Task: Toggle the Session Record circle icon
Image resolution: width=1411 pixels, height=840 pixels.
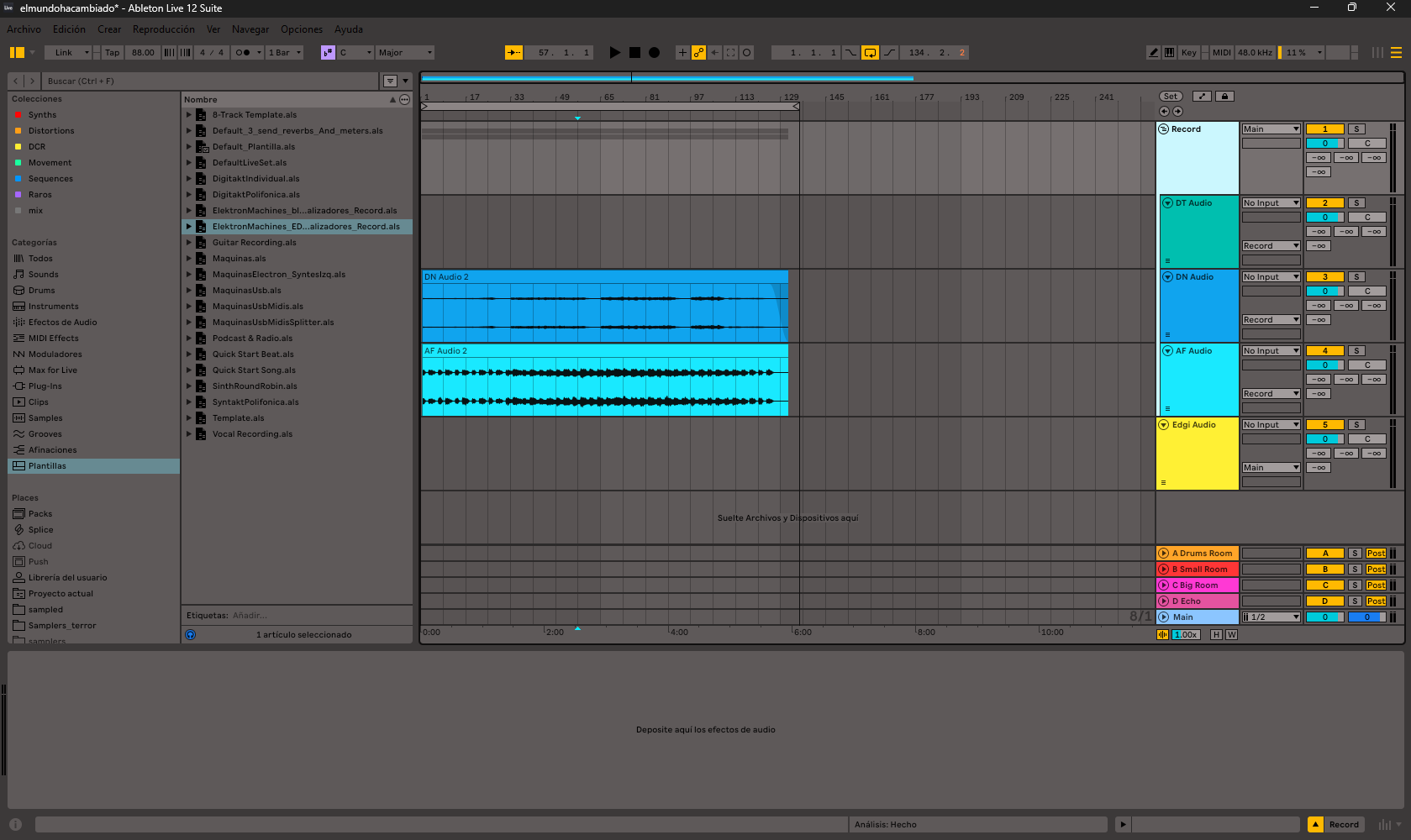Action: click(x=746, y=52)
